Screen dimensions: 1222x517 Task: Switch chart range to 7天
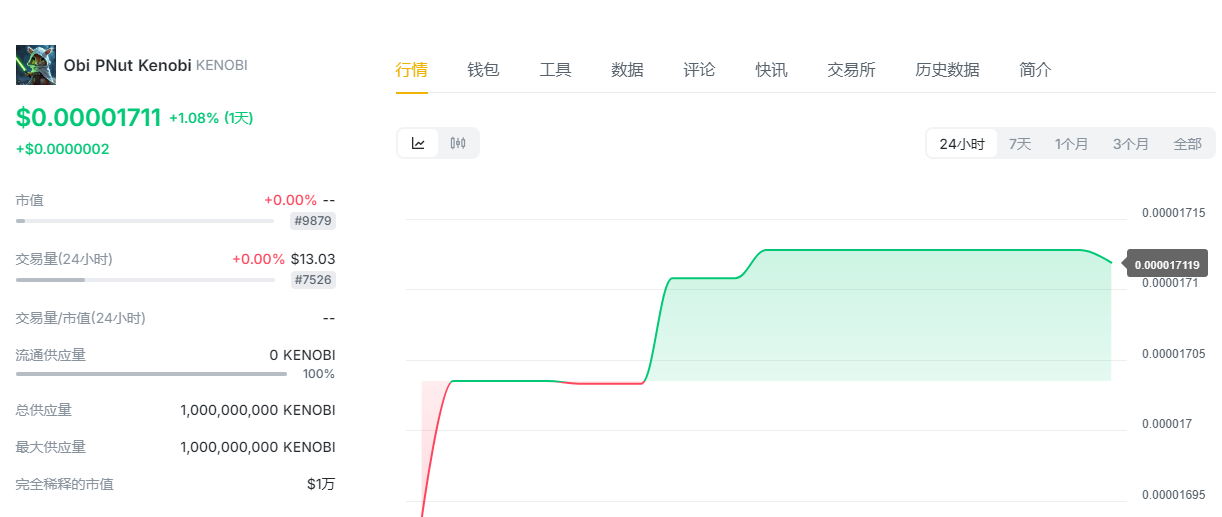click(x=1020, y=144)
